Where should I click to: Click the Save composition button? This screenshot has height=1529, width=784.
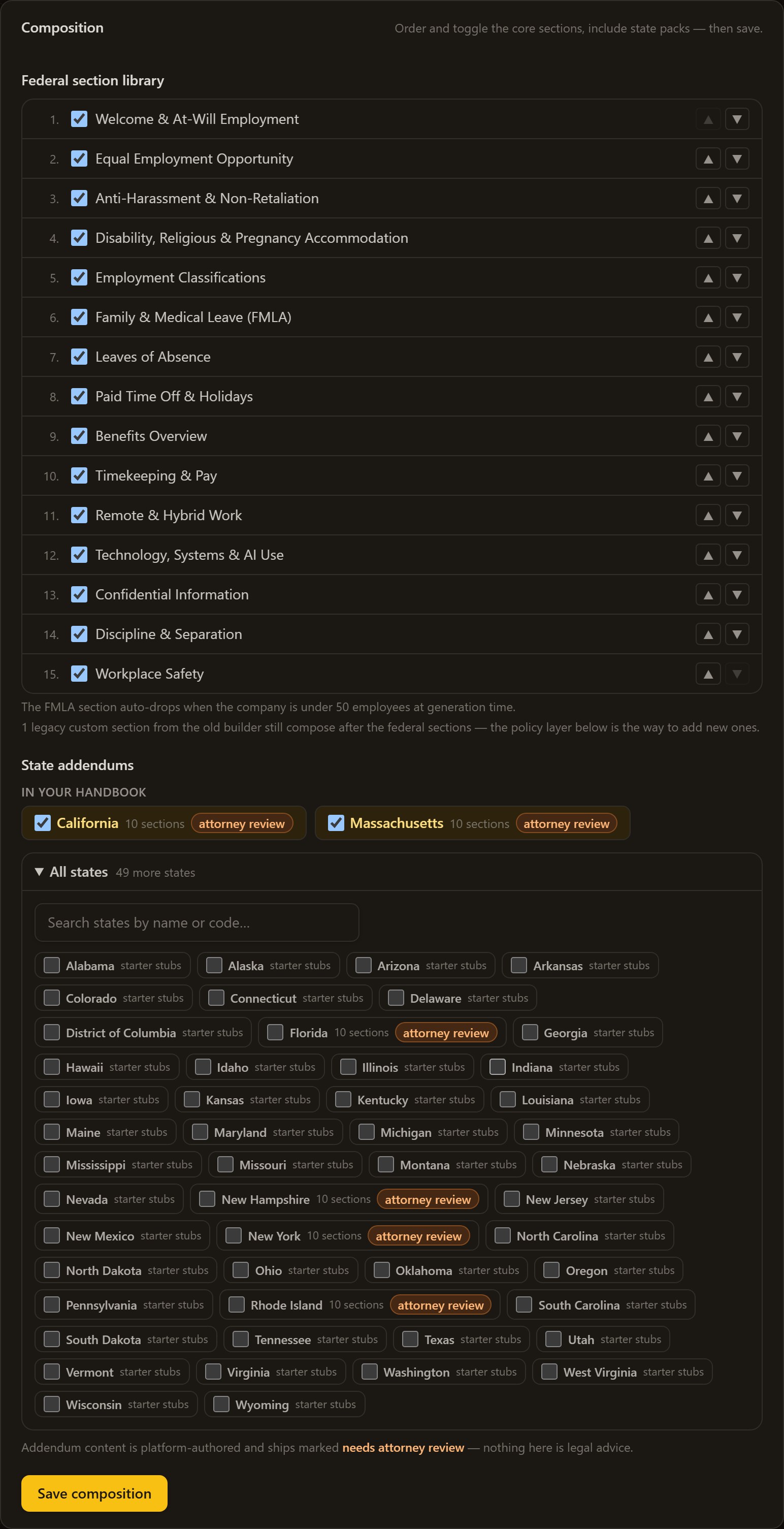[94, 1493]
